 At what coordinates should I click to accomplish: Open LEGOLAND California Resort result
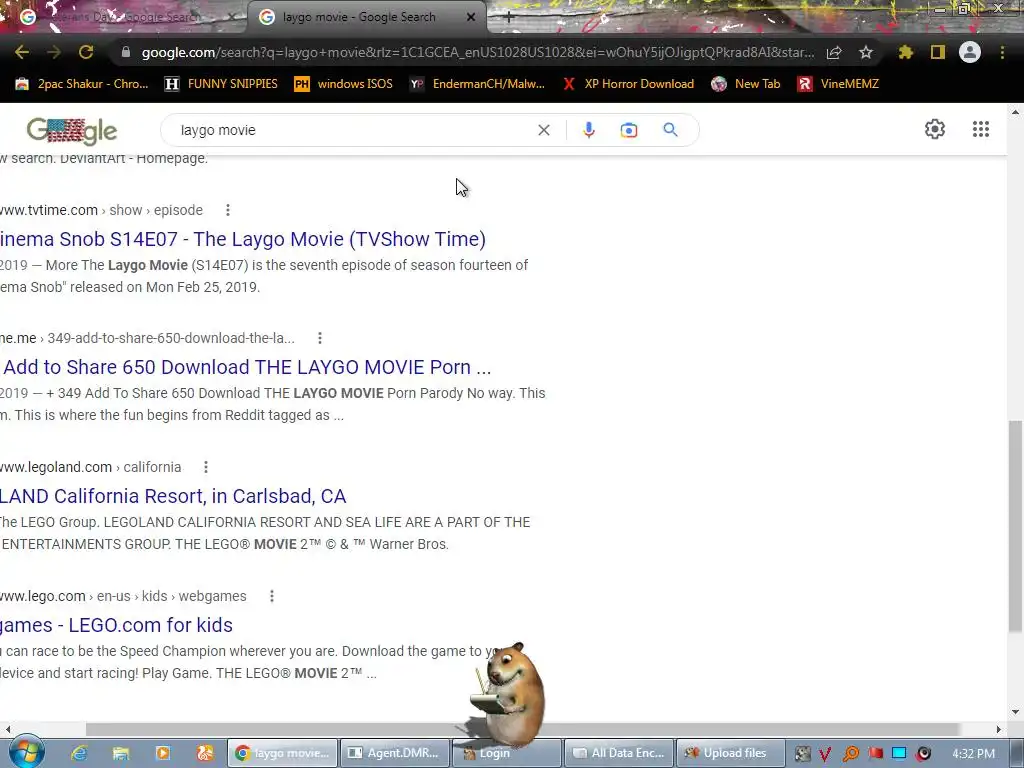[x=173, y=496]
